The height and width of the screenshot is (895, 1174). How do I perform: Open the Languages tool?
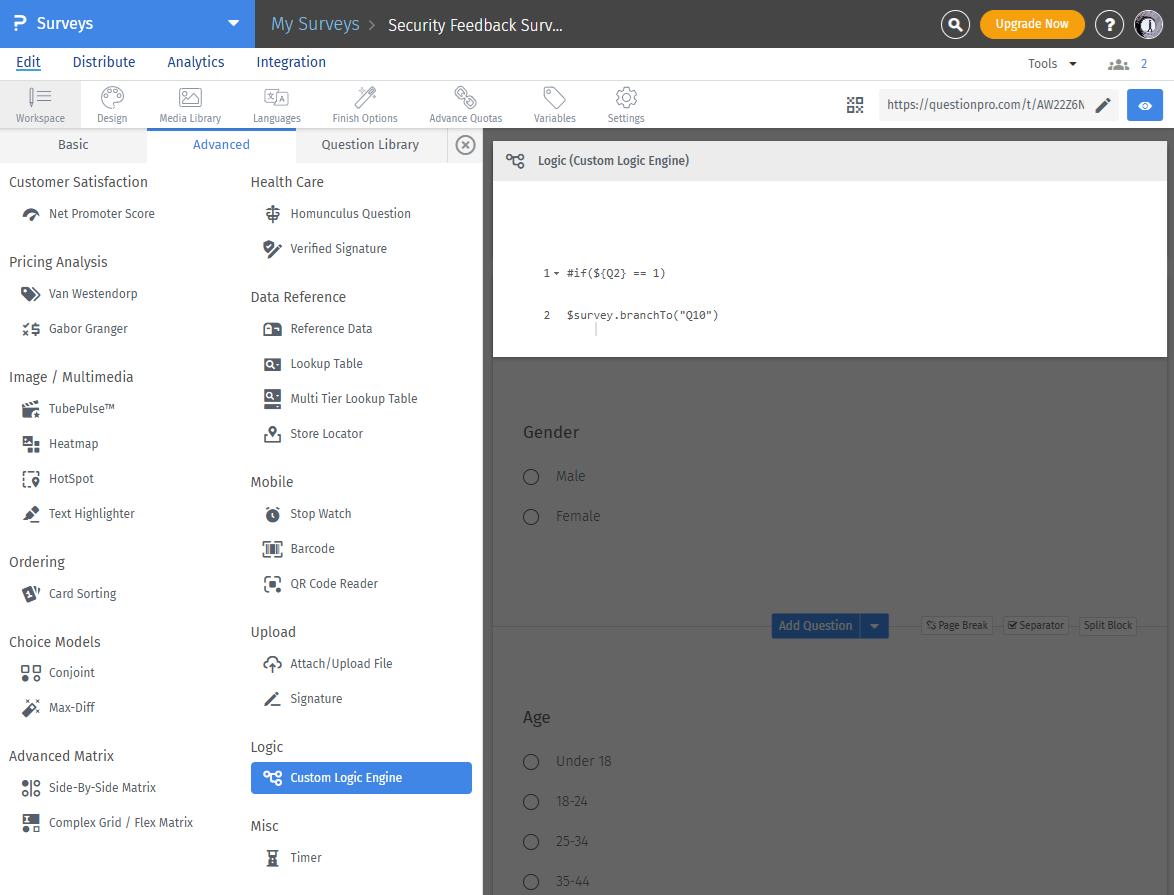point(276,104)
